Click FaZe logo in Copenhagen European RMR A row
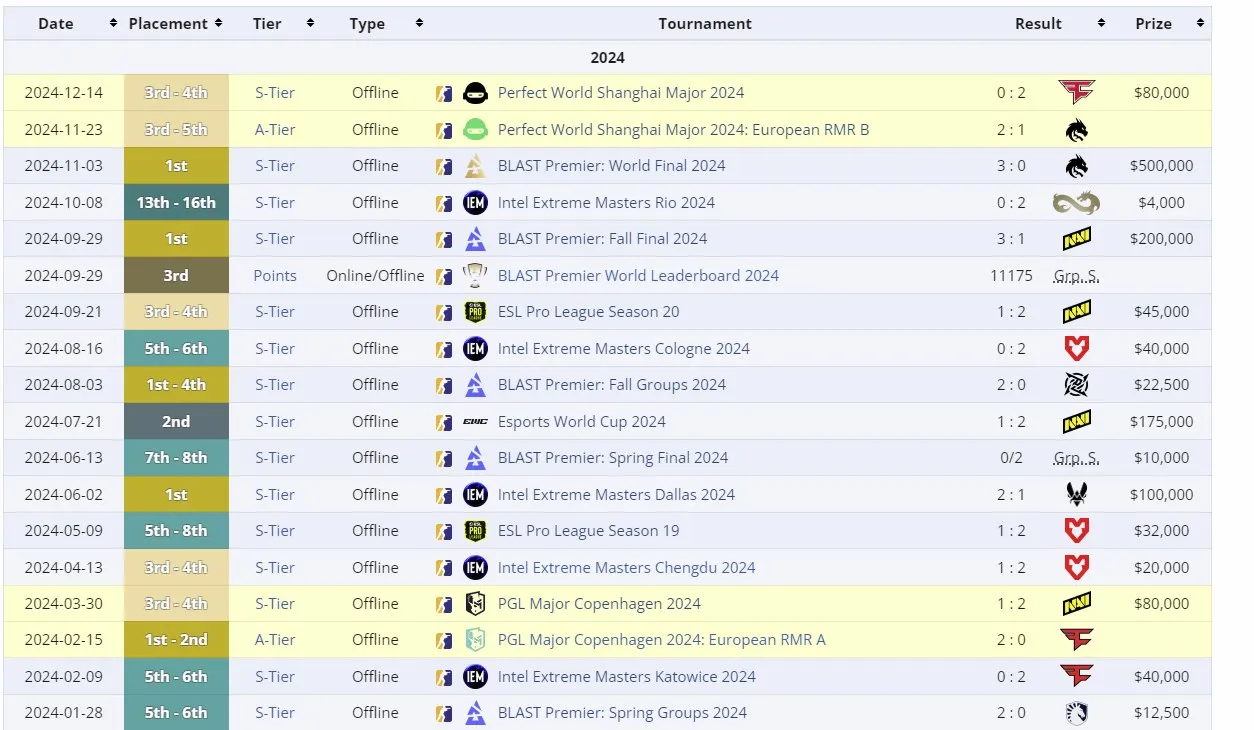1254x730 pixels. coord(1076,640)
